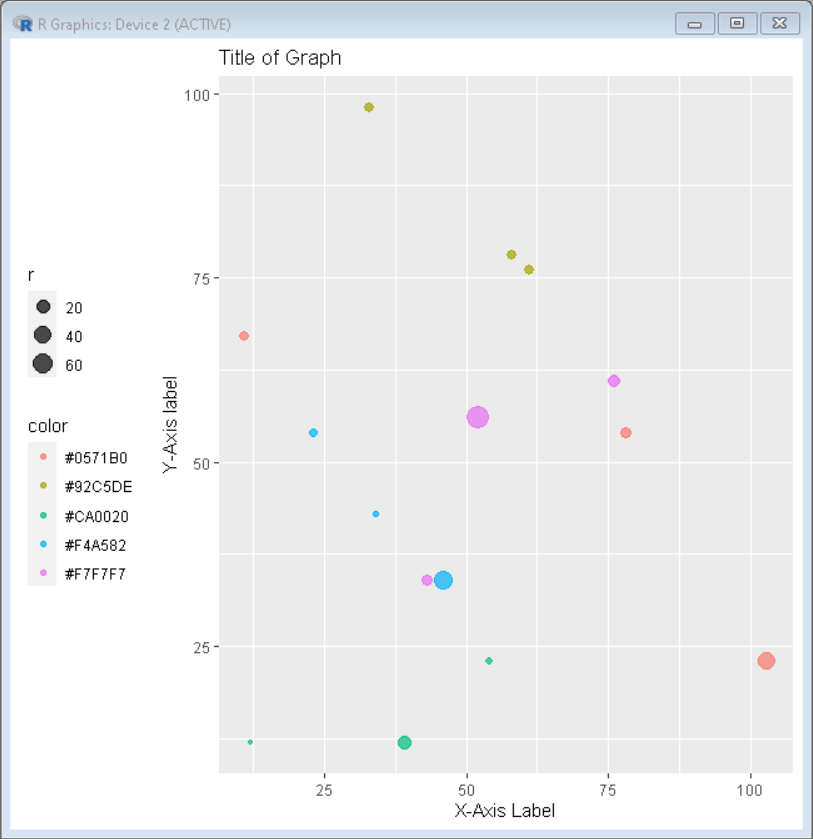Click the X-Axis Label text
This screenshot has height=839, width=813.
(502, 811)
